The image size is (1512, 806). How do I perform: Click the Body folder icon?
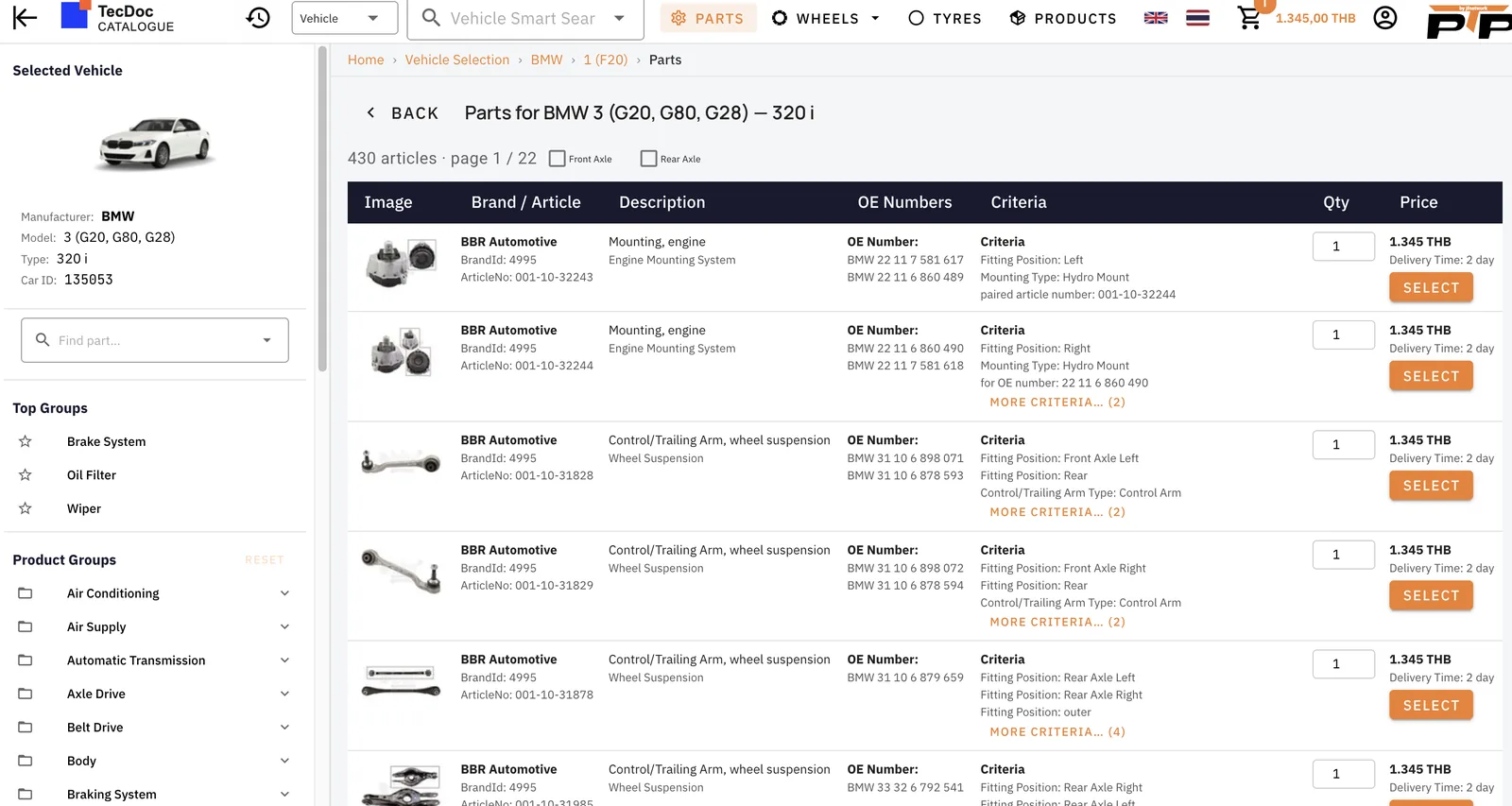26,761
